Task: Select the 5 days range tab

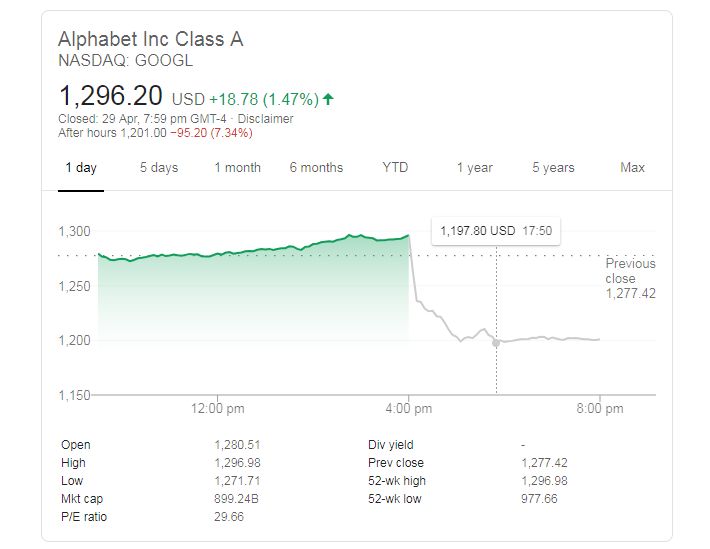Action: [x=158, y=167]
